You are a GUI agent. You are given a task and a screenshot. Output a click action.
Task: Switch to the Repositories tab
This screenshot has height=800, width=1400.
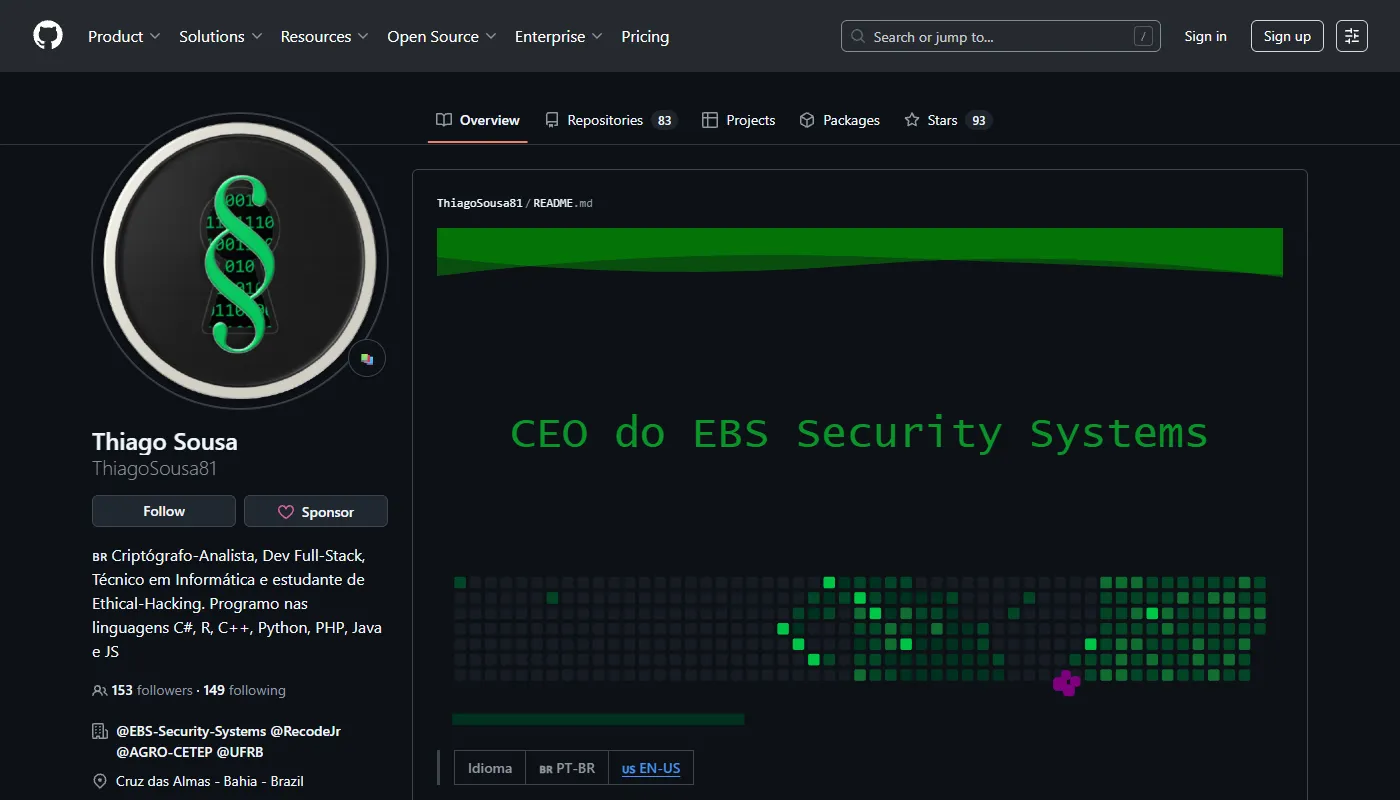coord(611,120)
